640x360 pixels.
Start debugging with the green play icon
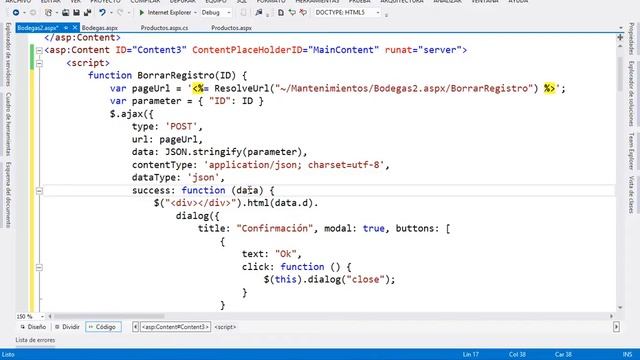tap(142, 13)
